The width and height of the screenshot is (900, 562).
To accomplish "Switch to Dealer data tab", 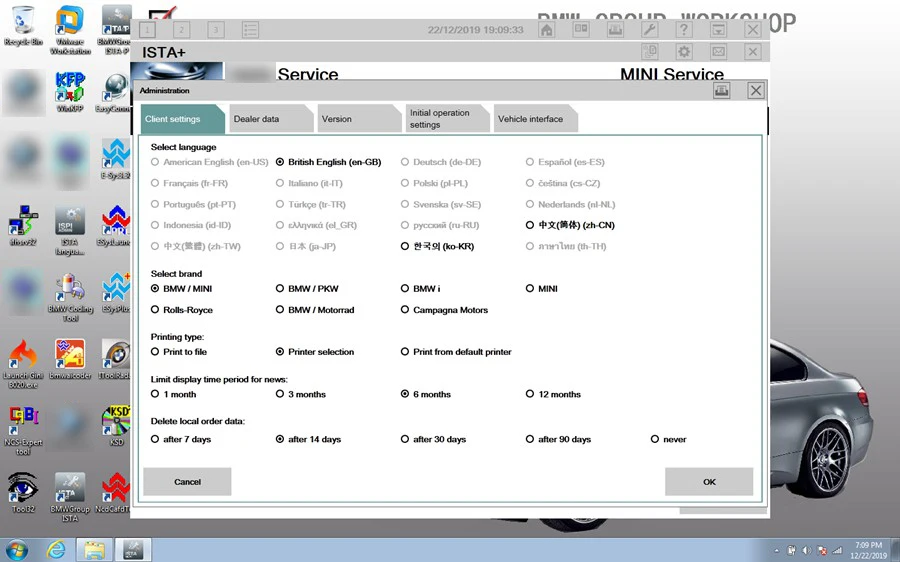I will (x=270, y=119).
